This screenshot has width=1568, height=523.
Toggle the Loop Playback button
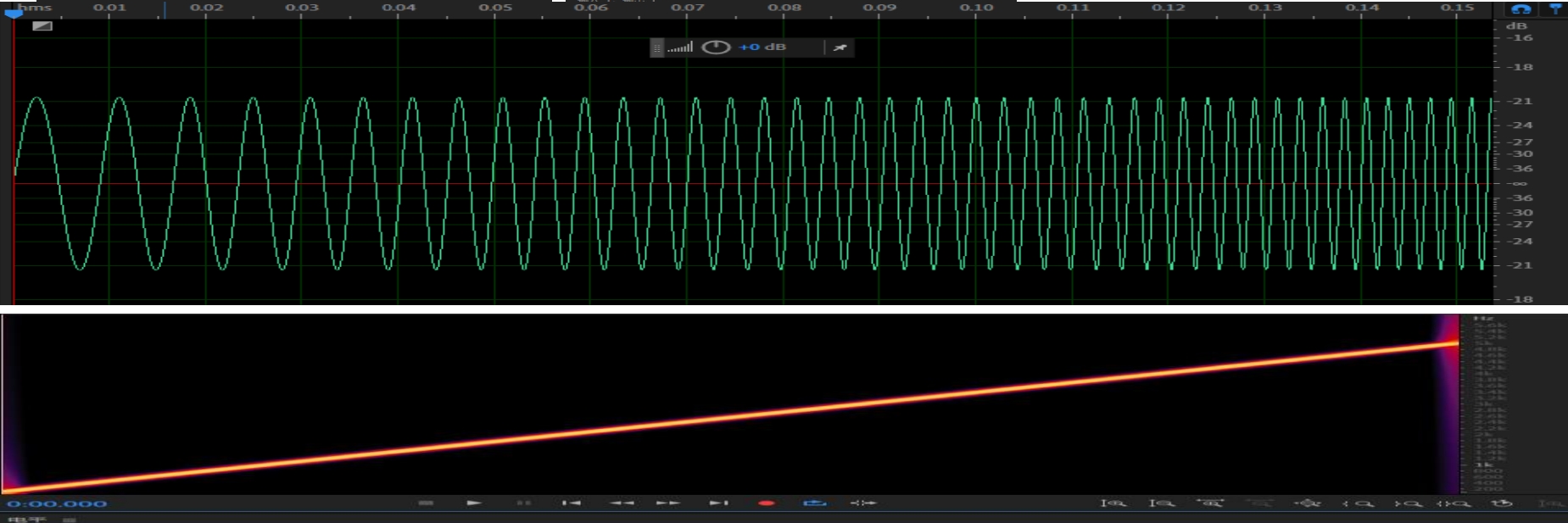pyautogui.click(x=814, y=503)
